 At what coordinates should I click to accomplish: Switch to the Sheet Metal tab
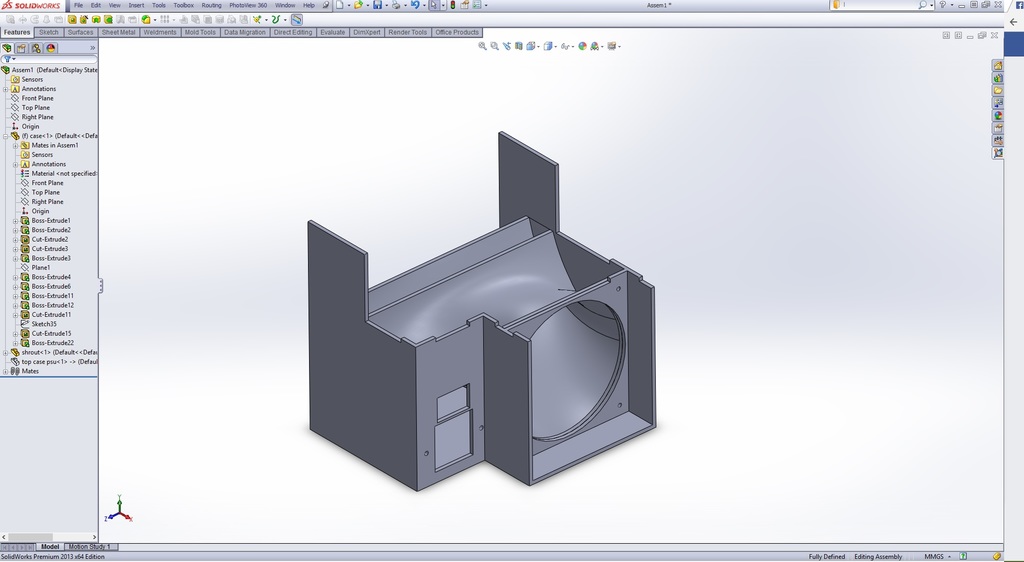(119, 32)
